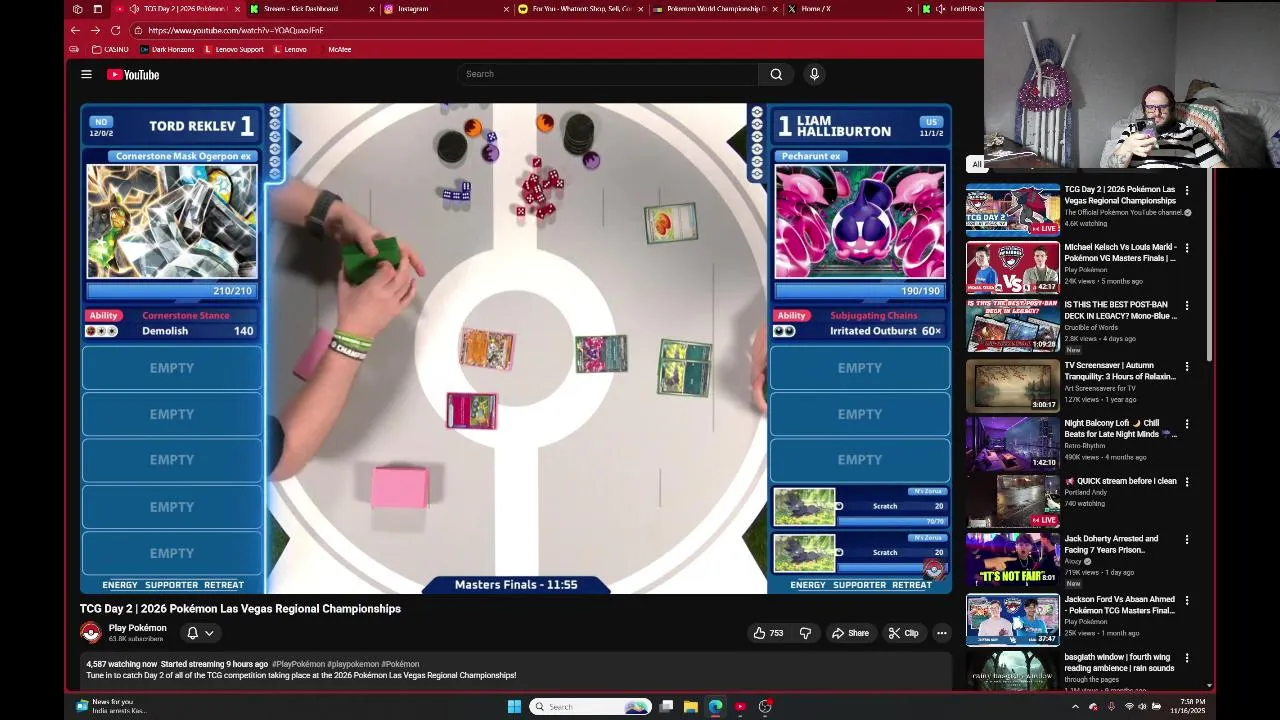Switch to the Home / X tab
The height and width of the screenshot is (720, 1280).
tap(848, 9)
